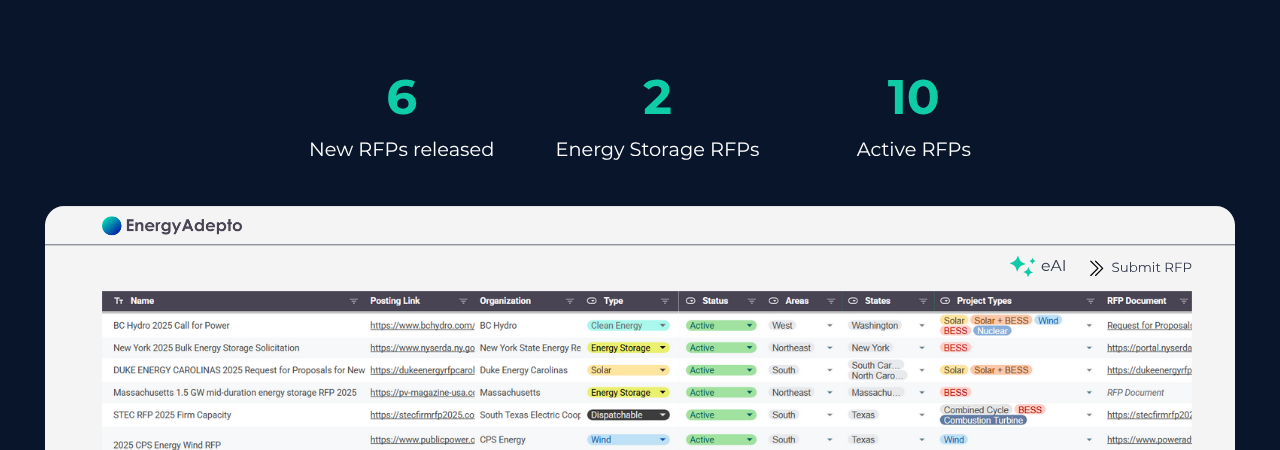Select 'BC Hydro 2025 Call for Power' cell

pos(172,325)
